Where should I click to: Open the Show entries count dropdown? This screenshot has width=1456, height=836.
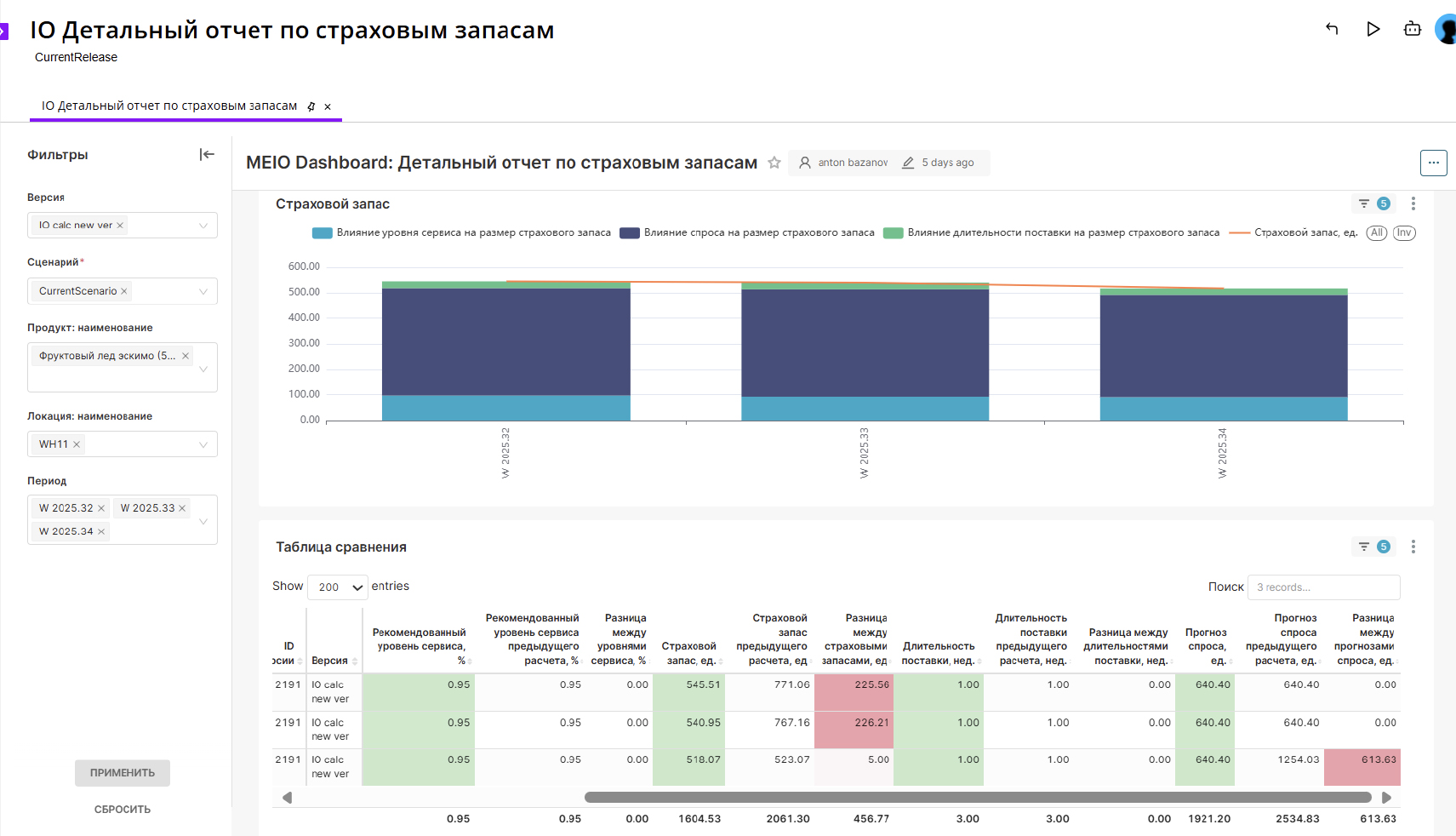click(x=338, y=587)
